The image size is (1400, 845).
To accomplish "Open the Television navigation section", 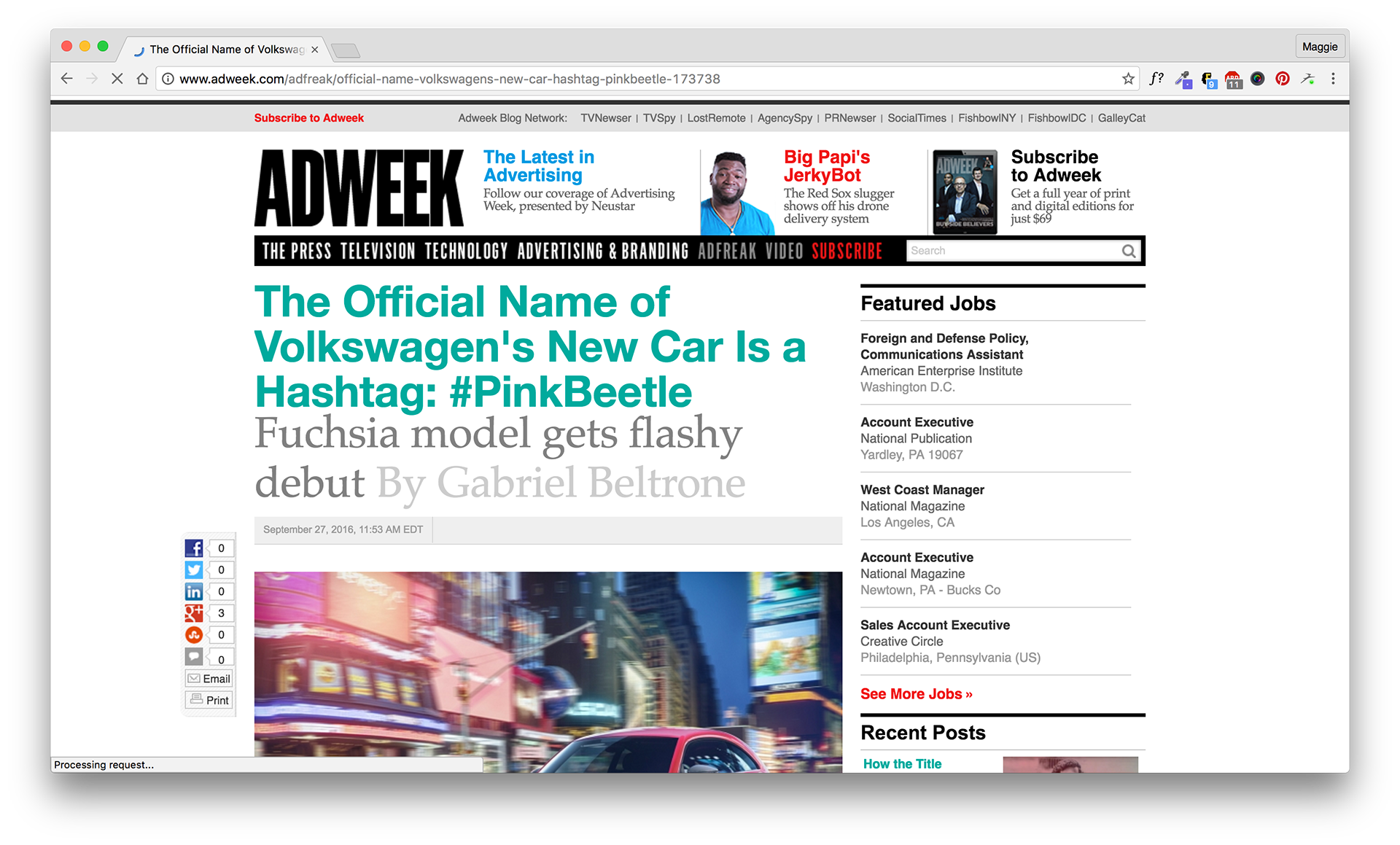I will pos(378,252).
